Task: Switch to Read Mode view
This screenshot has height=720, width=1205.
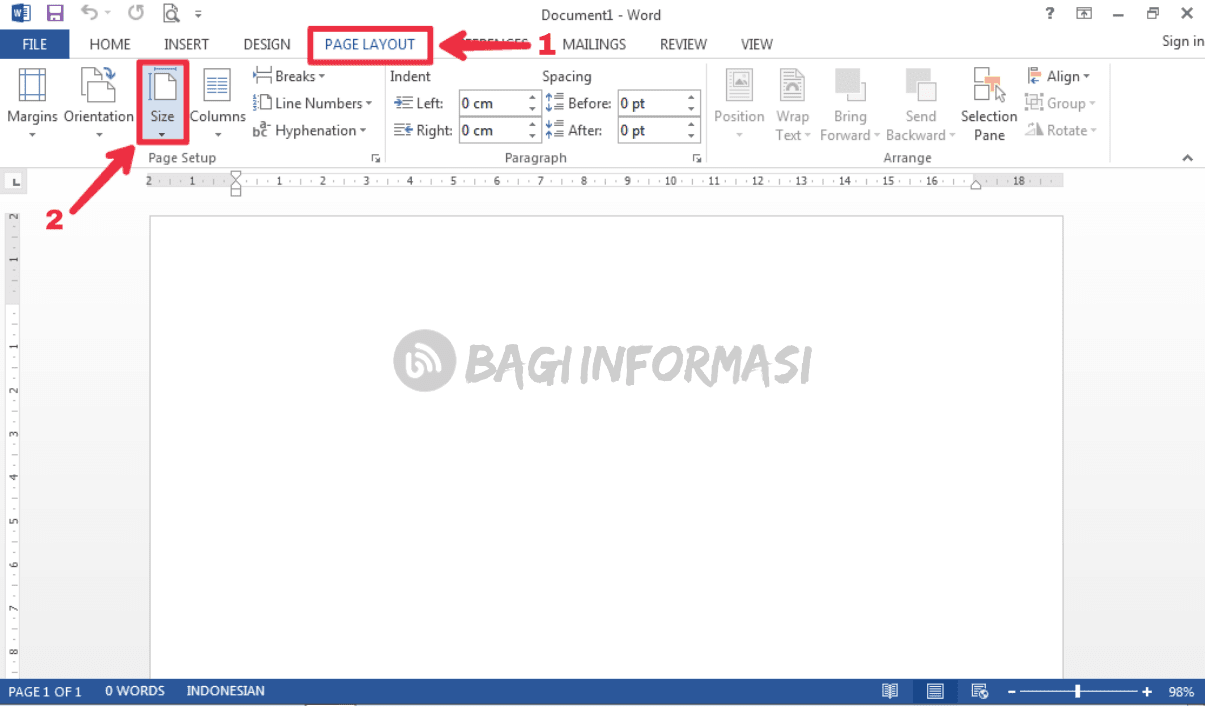Action: [890, 691]
